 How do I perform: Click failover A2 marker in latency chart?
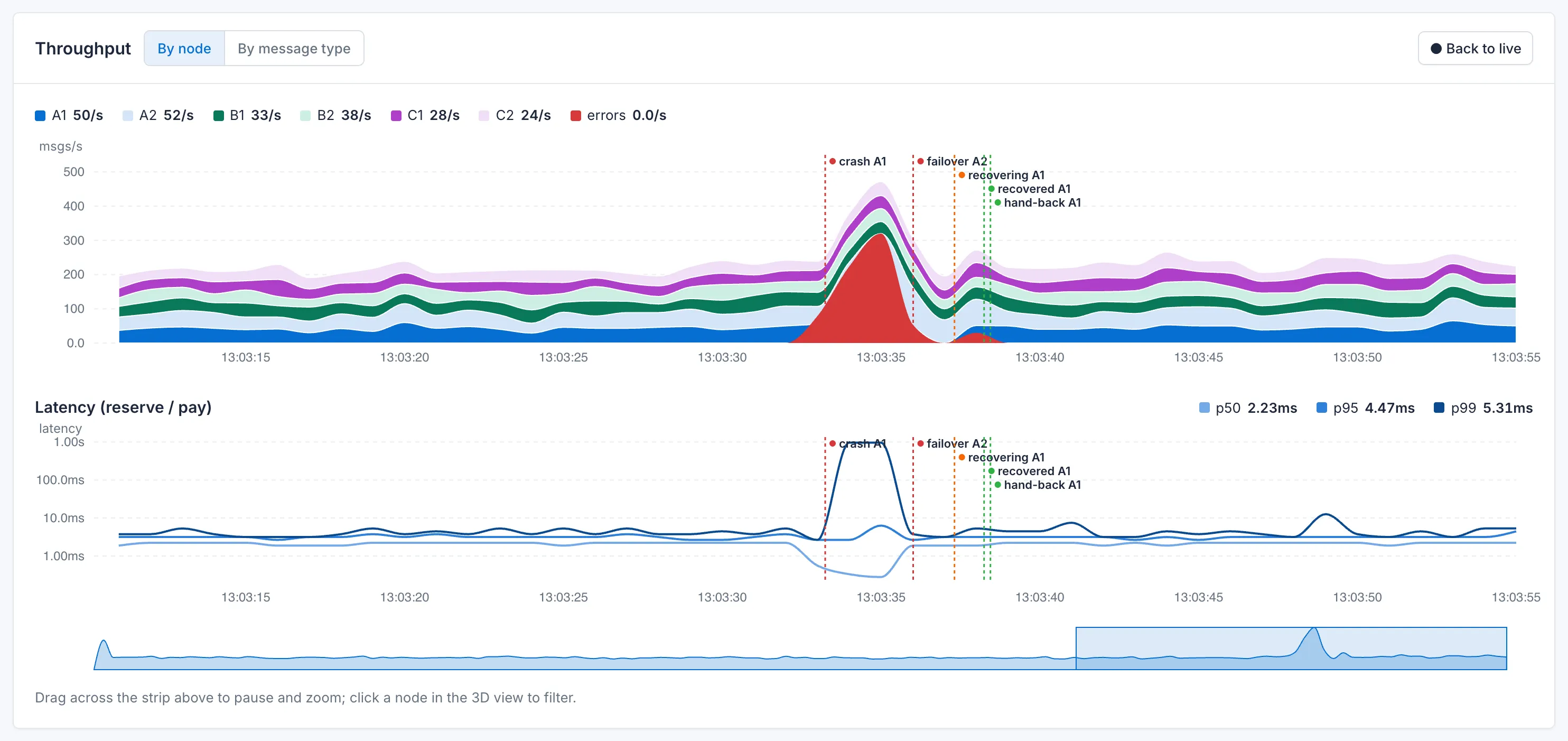point(952,444)
